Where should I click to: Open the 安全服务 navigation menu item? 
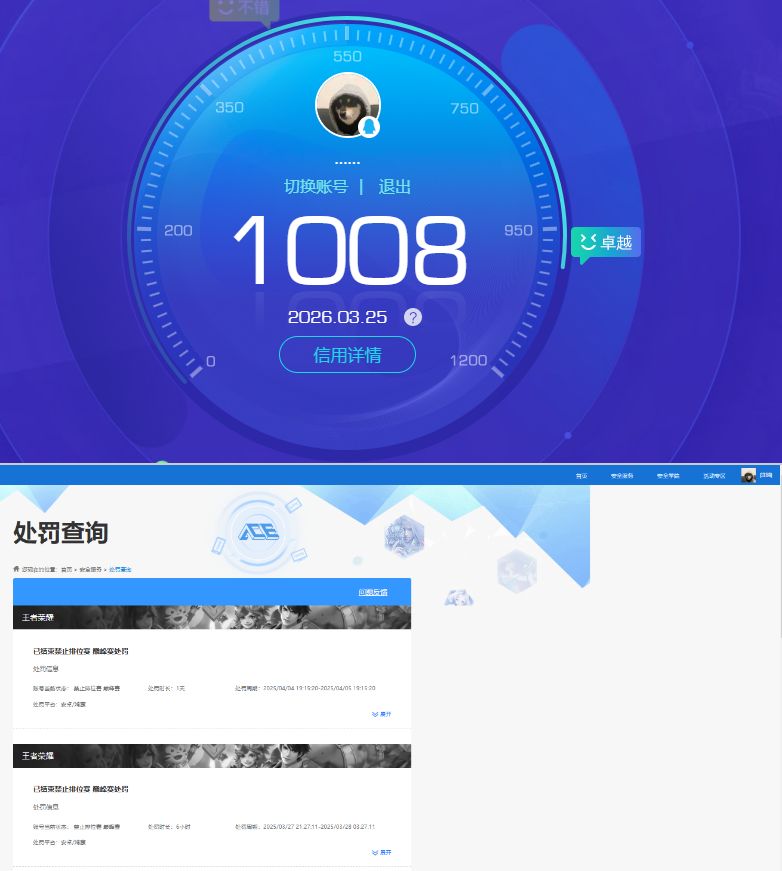click(622, 476)
